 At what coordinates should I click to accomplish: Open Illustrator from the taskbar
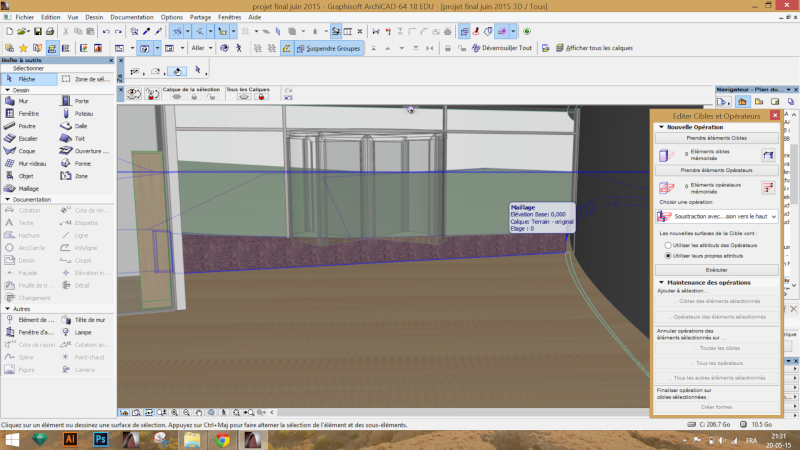(x=70, y=439)
